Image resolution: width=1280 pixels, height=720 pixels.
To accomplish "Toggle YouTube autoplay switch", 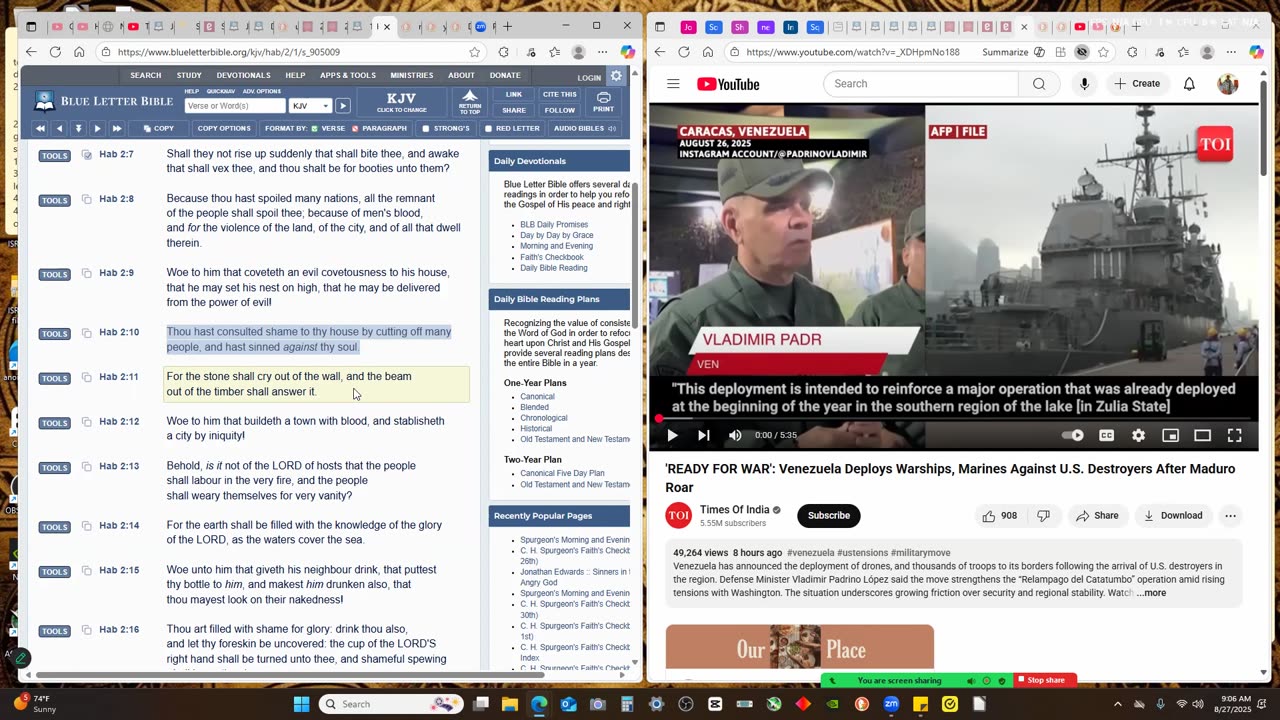I will coord(1072,435).
